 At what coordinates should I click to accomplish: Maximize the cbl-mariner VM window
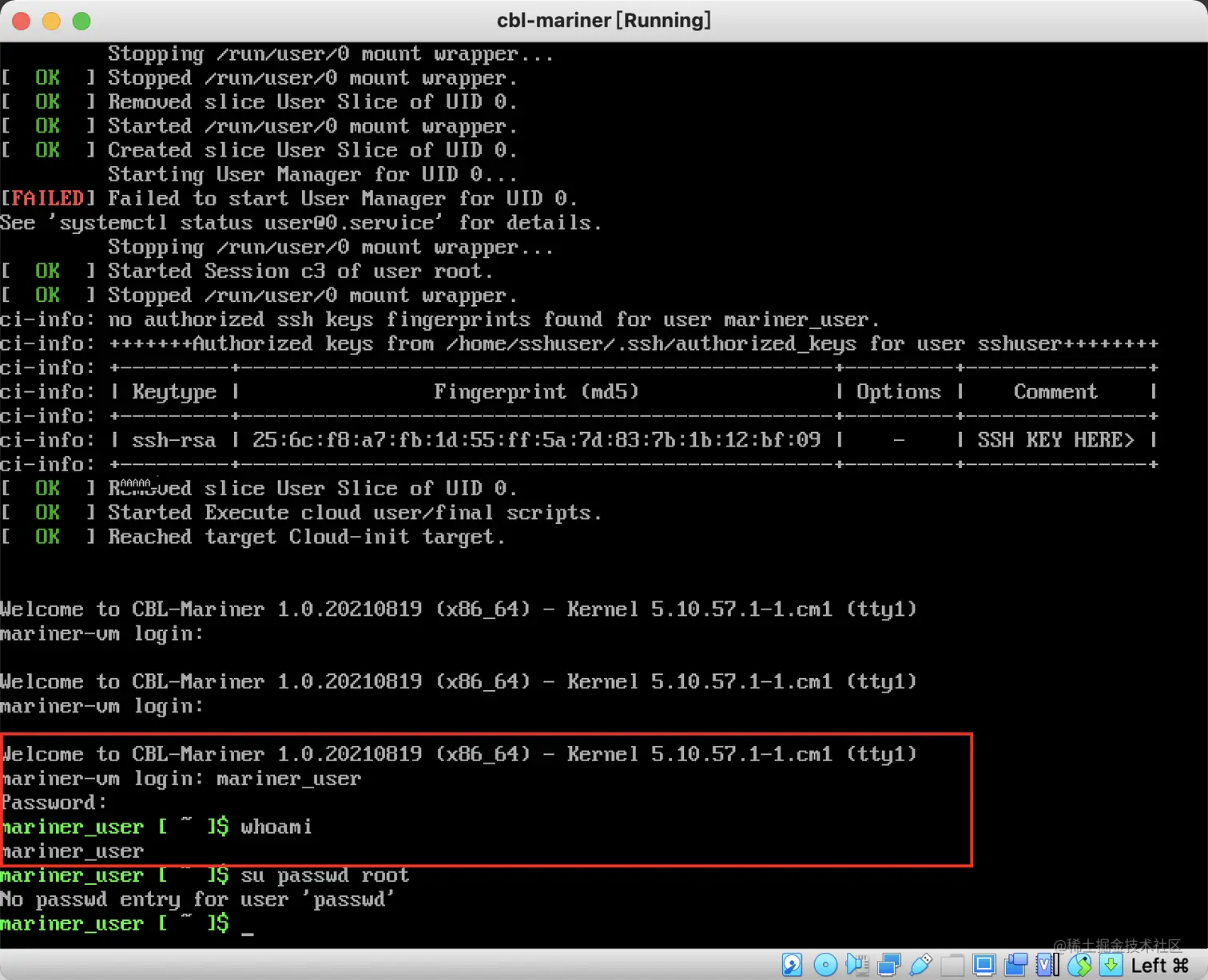click(81, 21)
